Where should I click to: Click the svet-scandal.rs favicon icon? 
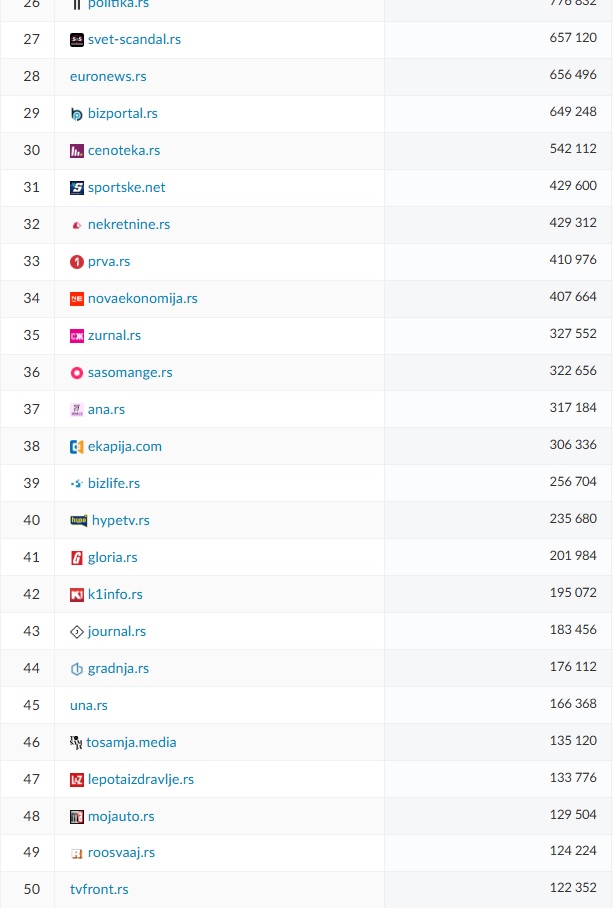tap(77, 40)
